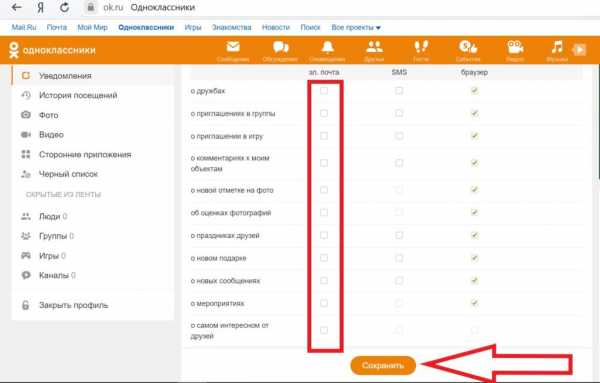Go back with the browser arrow

16,7
